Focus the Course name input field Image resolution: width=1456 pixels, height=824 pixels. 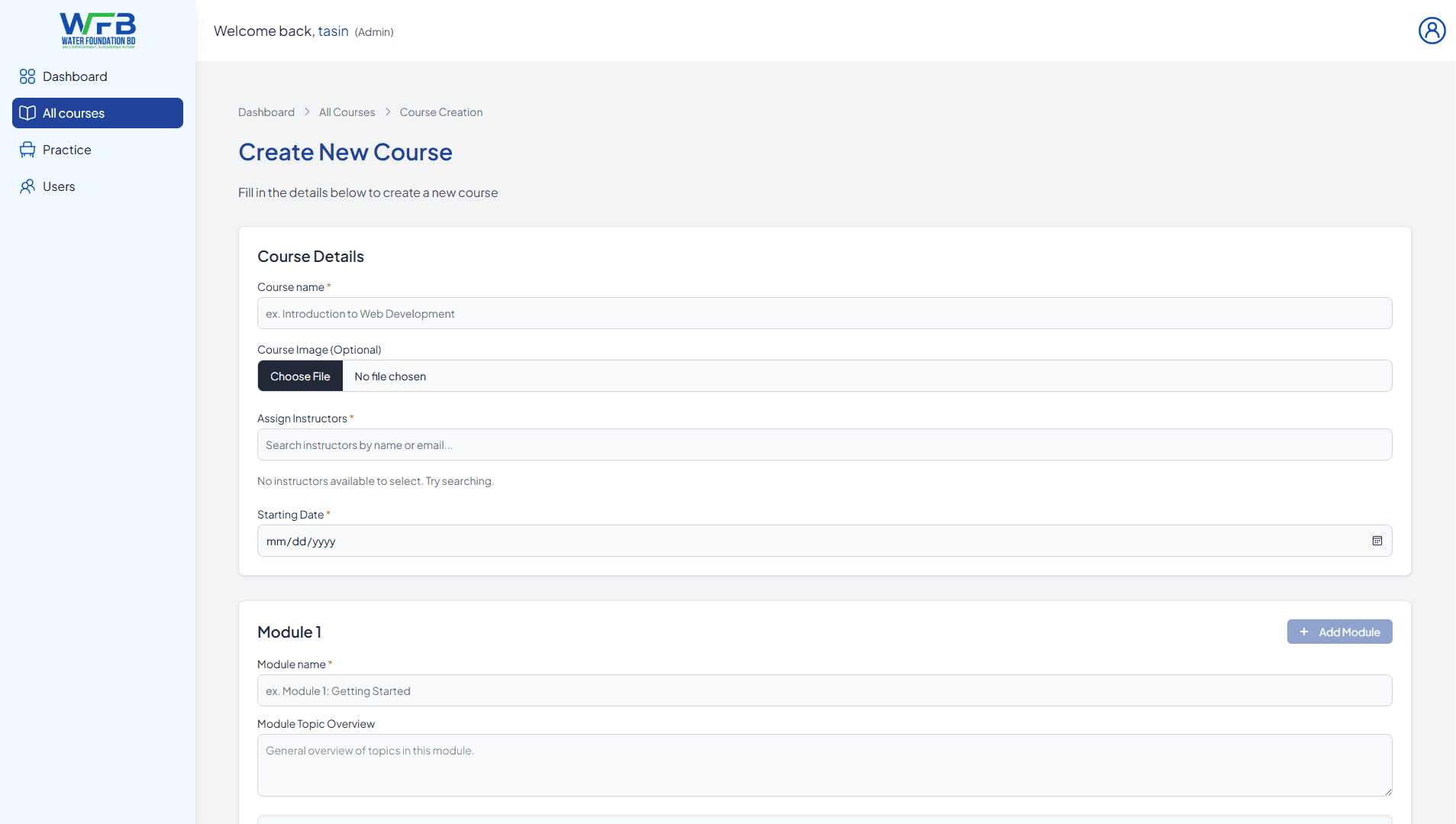click(825, 313)
